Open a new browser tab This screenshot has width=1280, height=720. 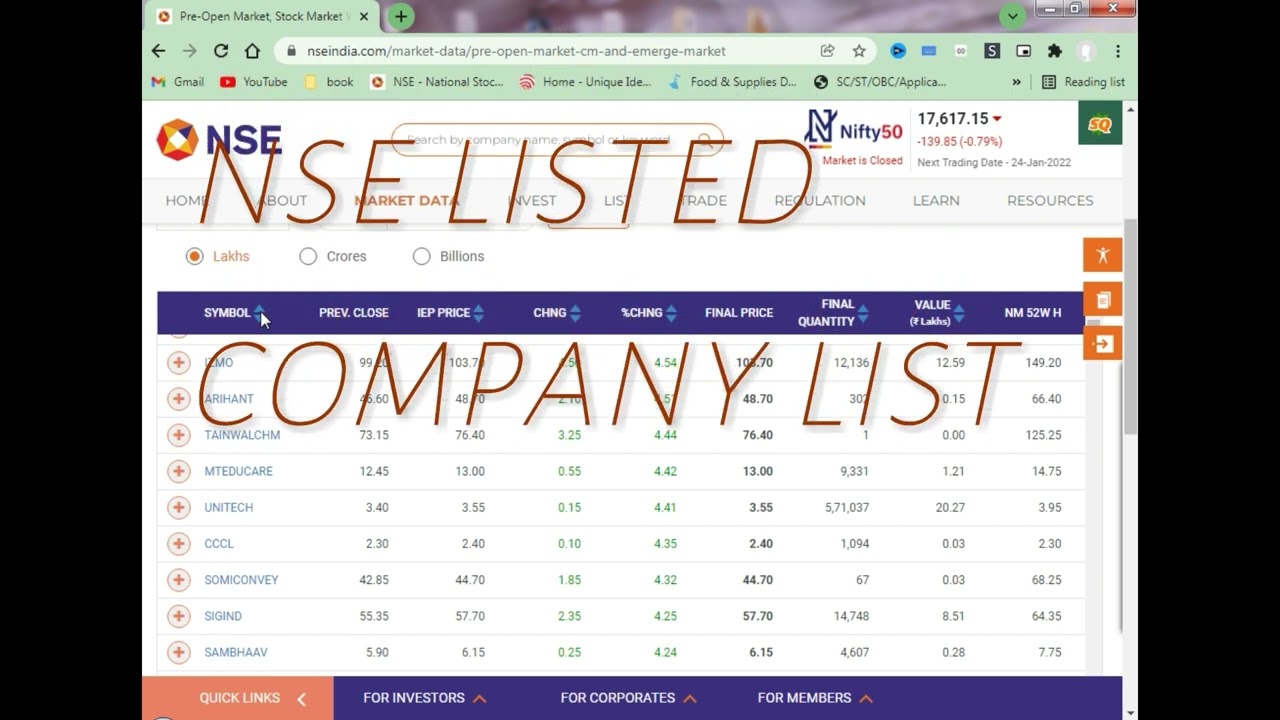tap(400, 16)
